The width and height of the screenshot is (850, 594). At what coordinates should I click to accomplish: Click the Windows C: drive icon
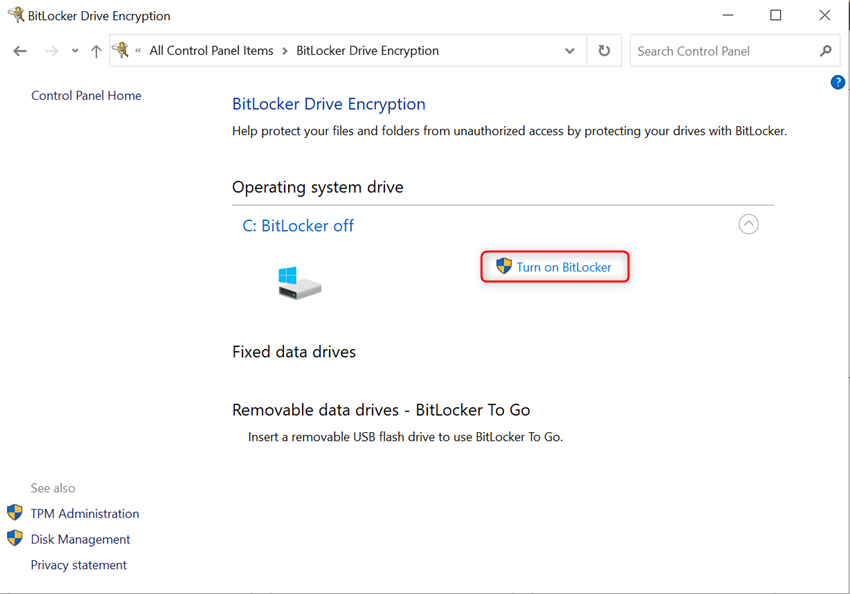(299, 282)
